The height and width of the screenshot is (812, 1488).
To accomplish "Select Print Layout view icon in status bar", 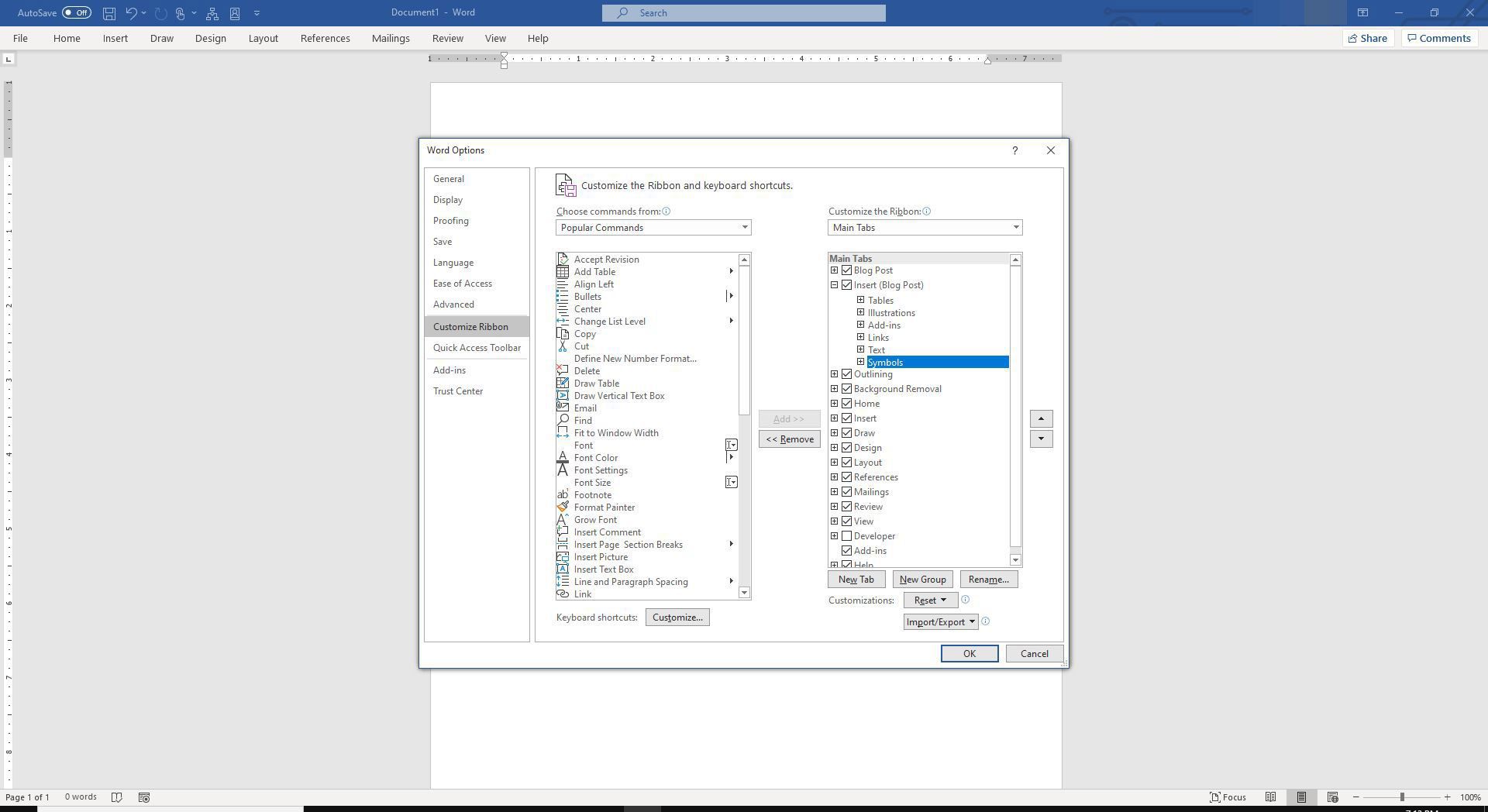I will click(x=1301, y=797).
